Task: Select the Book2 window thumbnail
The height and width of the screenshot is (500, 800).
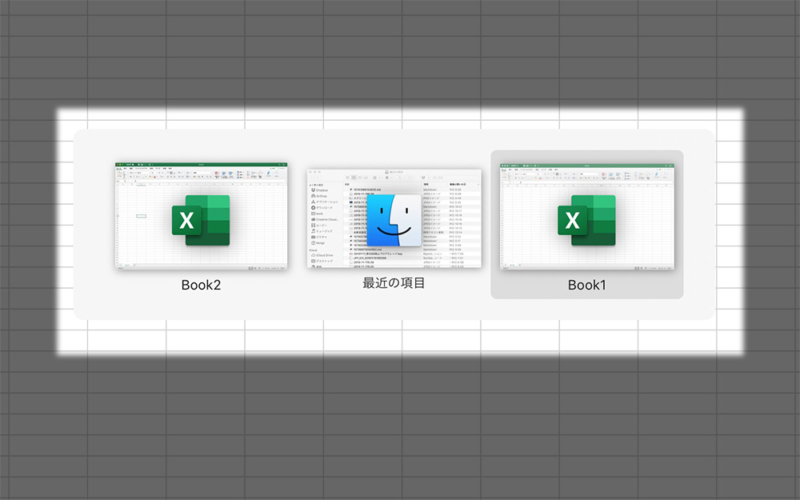Action: pyautogui.click(x=201, y=216)
